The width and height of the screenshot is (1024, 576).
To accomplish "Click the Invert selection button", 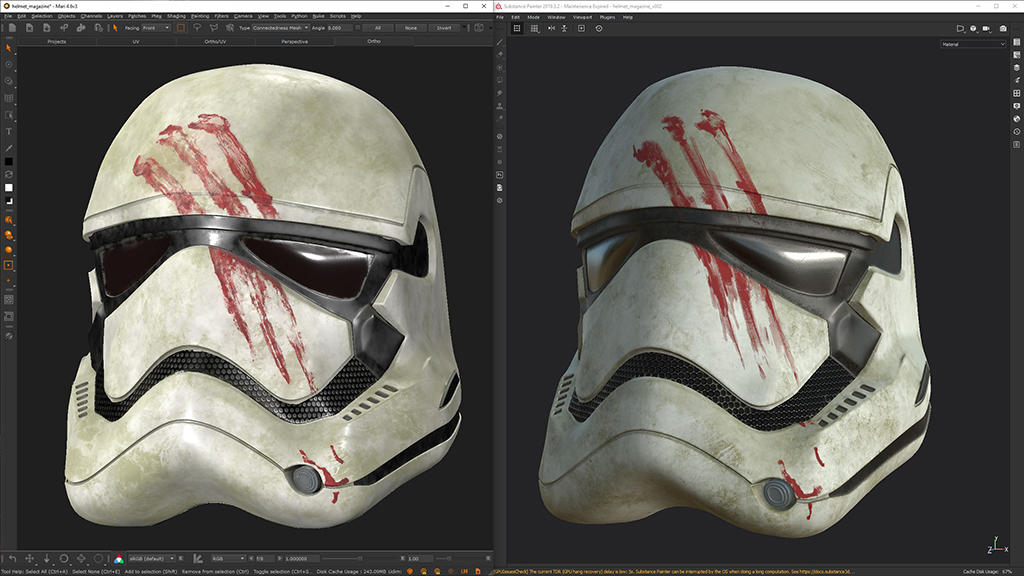I will coord(447,27).
